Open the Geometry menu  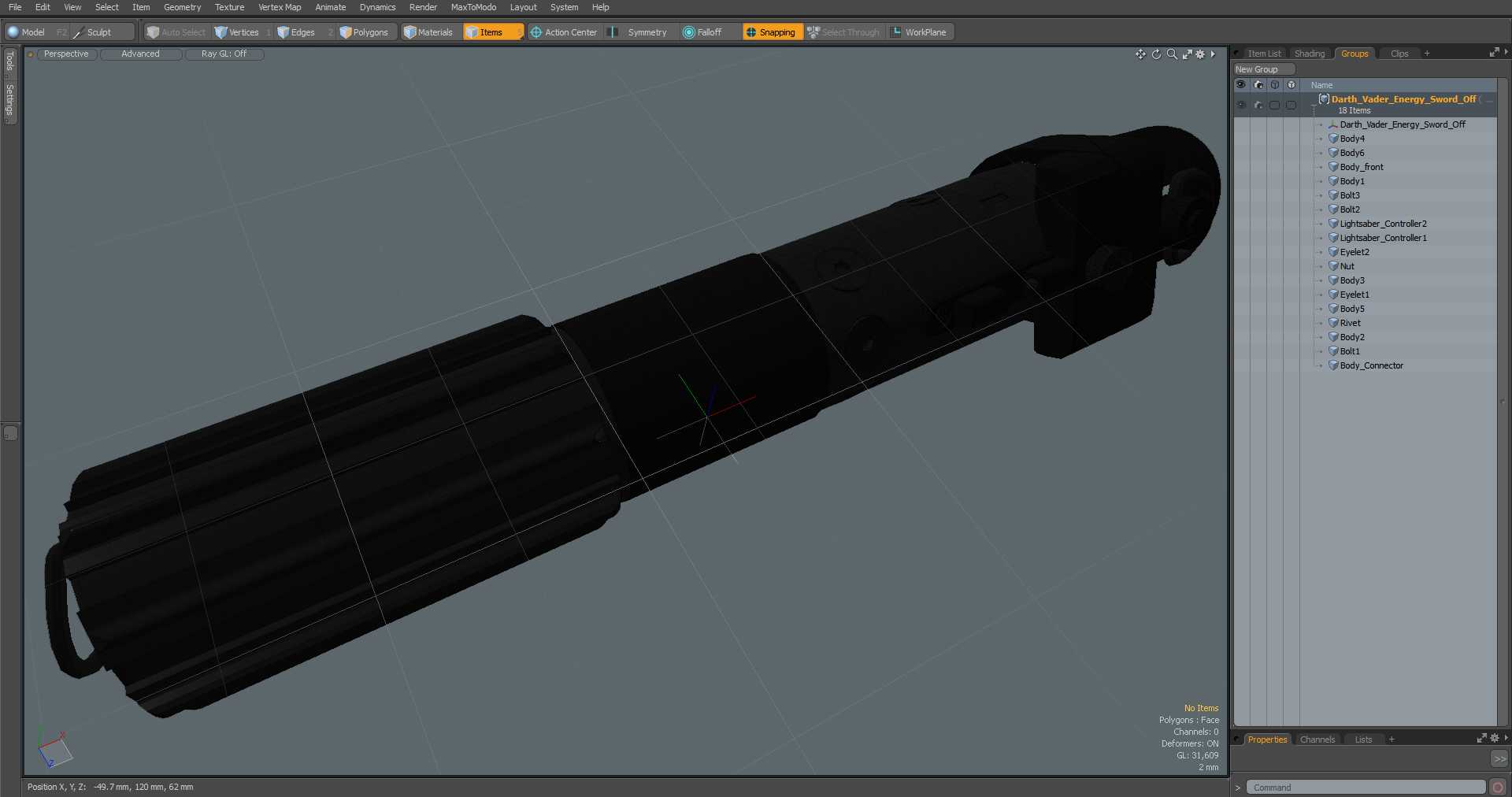pyautogui.click(x=182, y=7)
